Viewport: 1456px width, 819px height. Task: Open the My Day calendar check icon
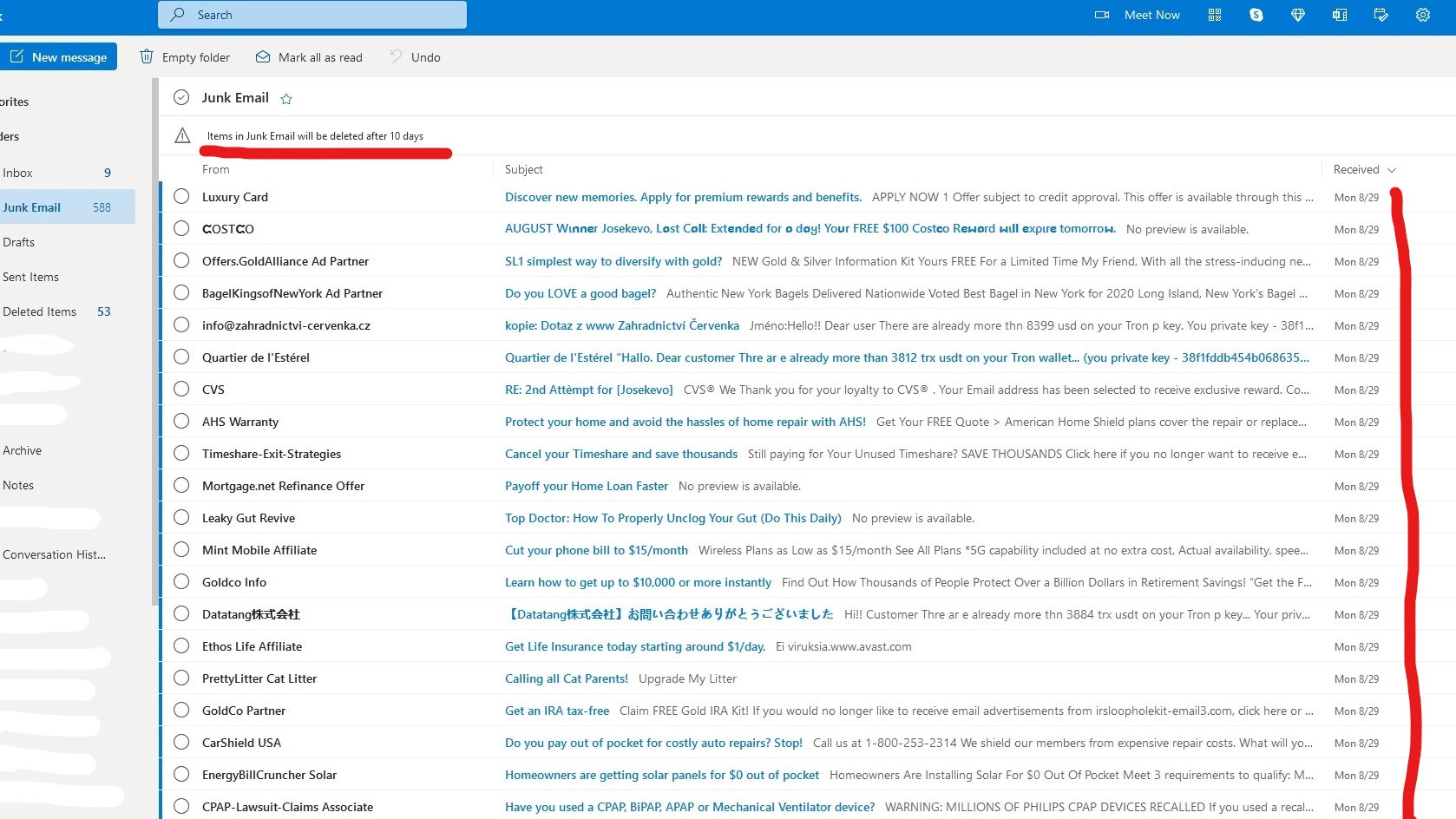1381,15
